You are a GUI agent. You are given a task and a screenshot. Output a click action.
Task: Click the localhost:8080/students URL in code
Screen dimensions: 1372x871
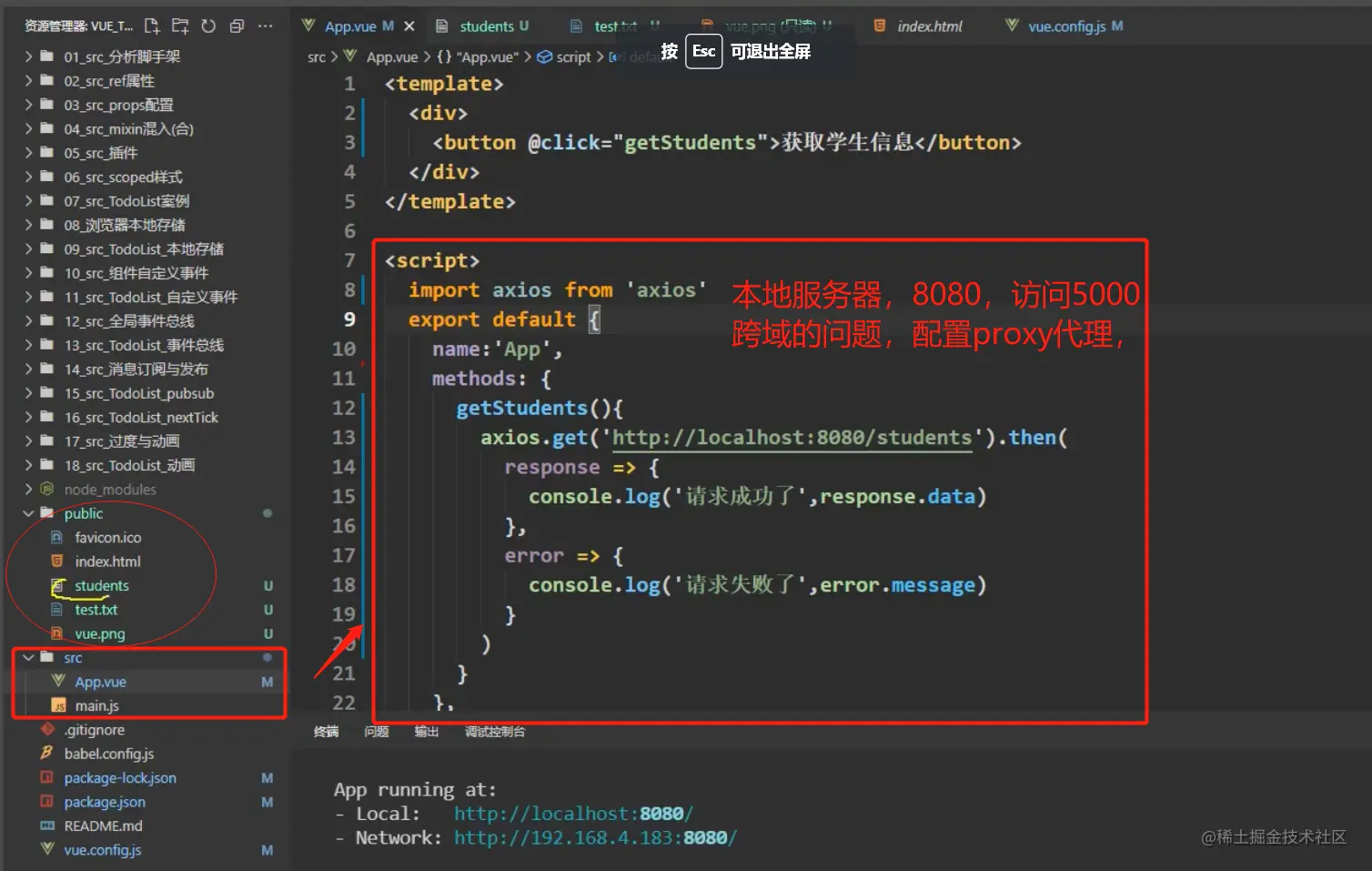pyautogui.click(x=792, y=438)
